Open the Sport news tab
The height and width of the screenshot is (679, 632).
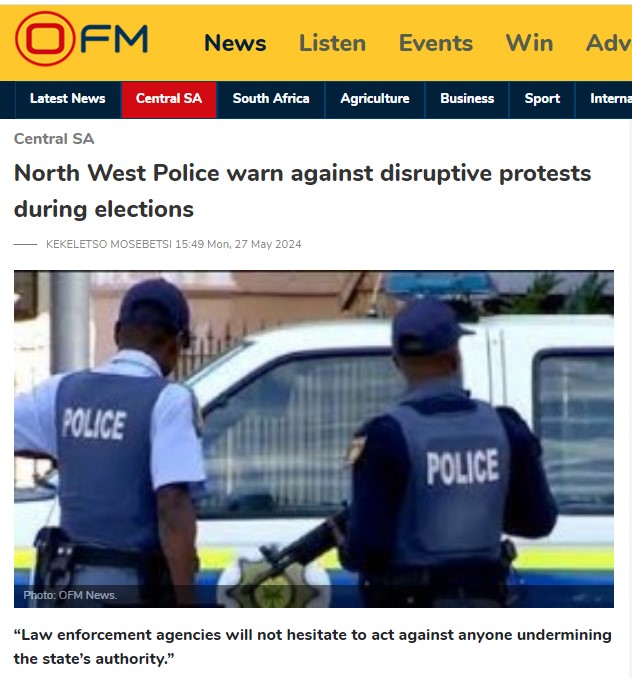(542, 99)
